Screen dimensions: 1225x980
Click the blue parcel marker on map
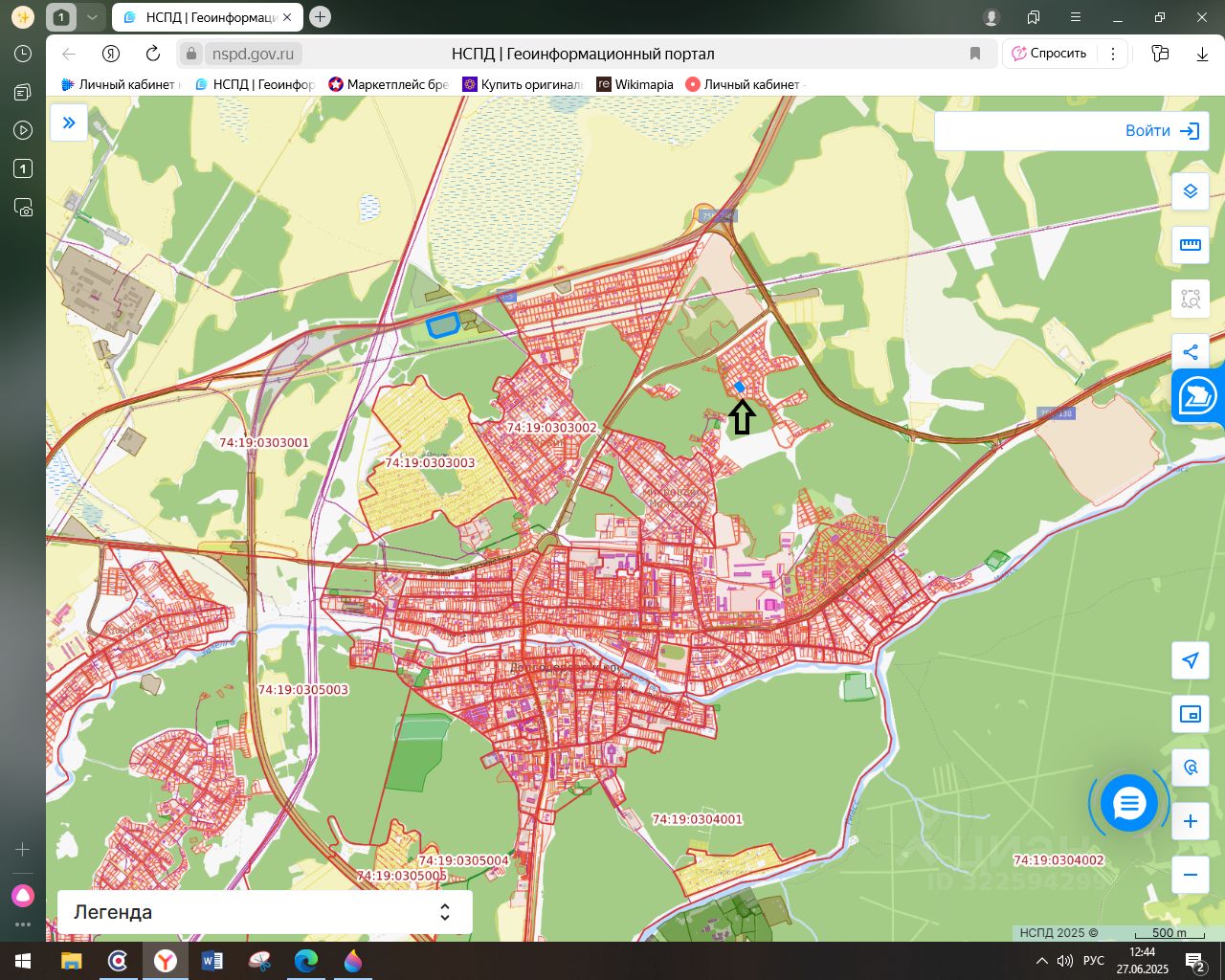point(740,387)
